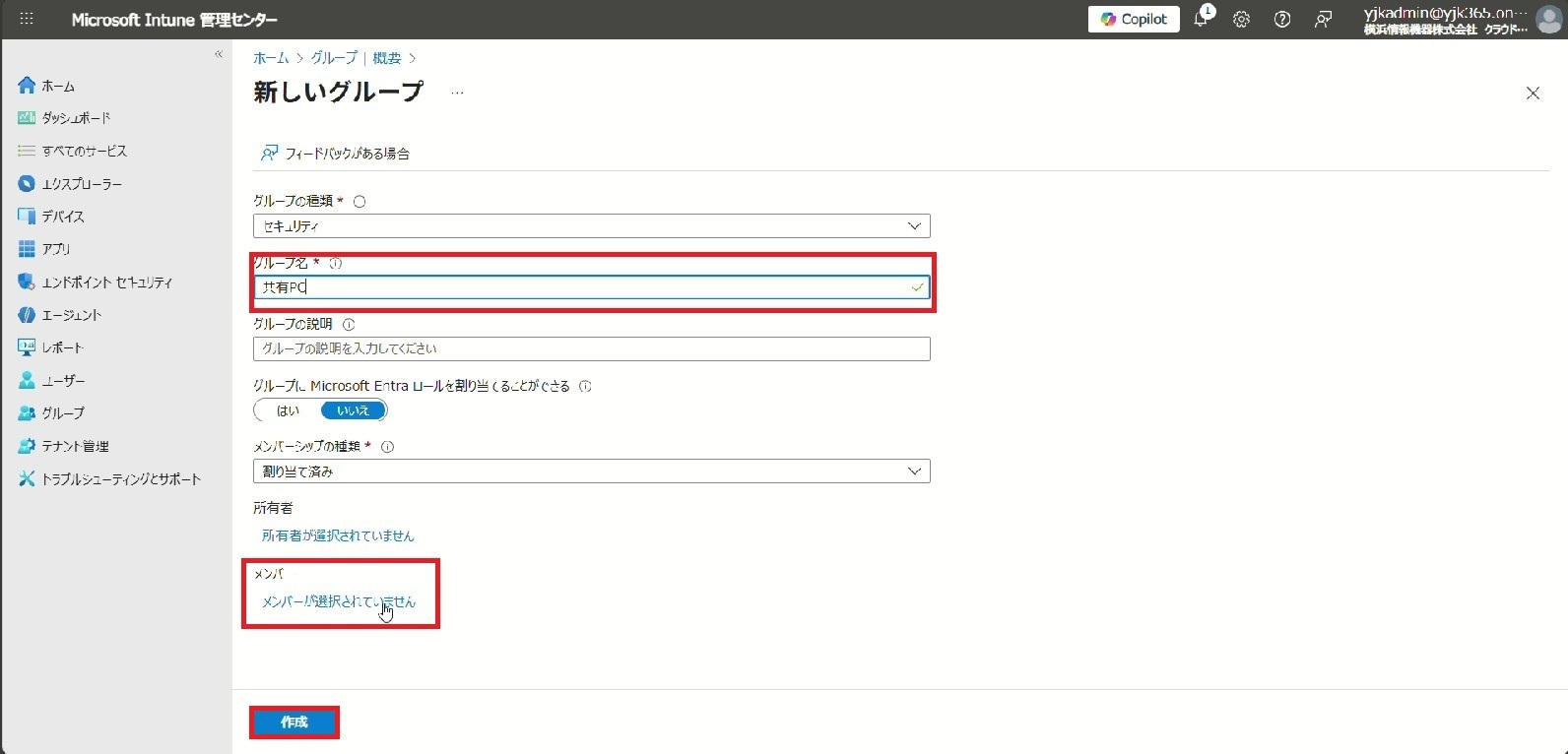The height and width of the screenshot is (754, 1568).
Task: Open help question mark icon
Action: click(x=1281, y=20)
